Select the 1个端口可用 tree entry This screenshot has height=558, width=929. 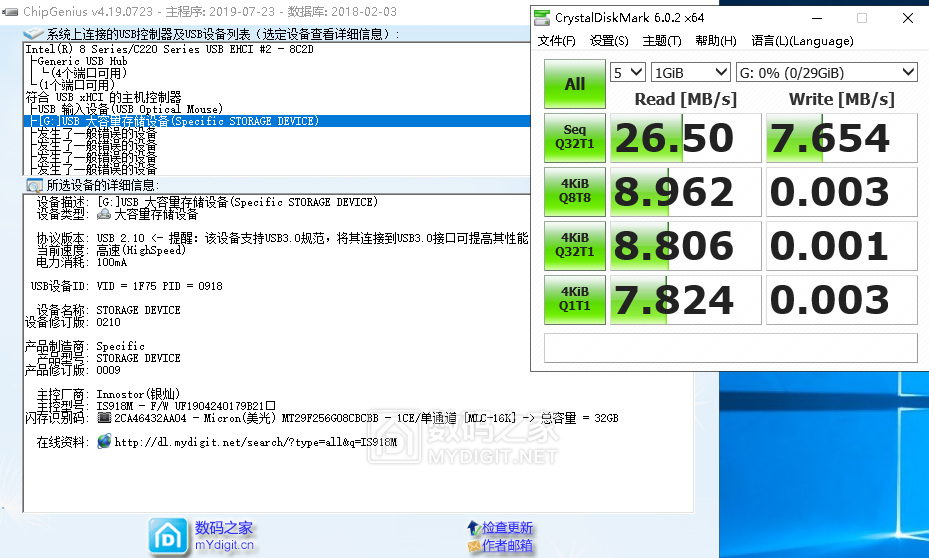pyautogui.click(x=77, y=85)
